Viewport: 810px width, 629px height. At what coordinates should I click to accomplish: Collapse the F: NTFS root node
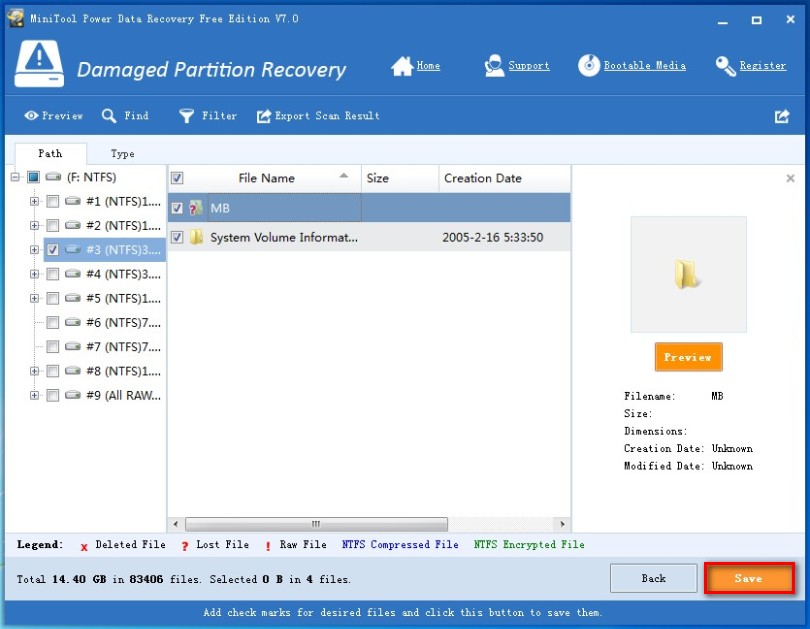click(15, 177)
